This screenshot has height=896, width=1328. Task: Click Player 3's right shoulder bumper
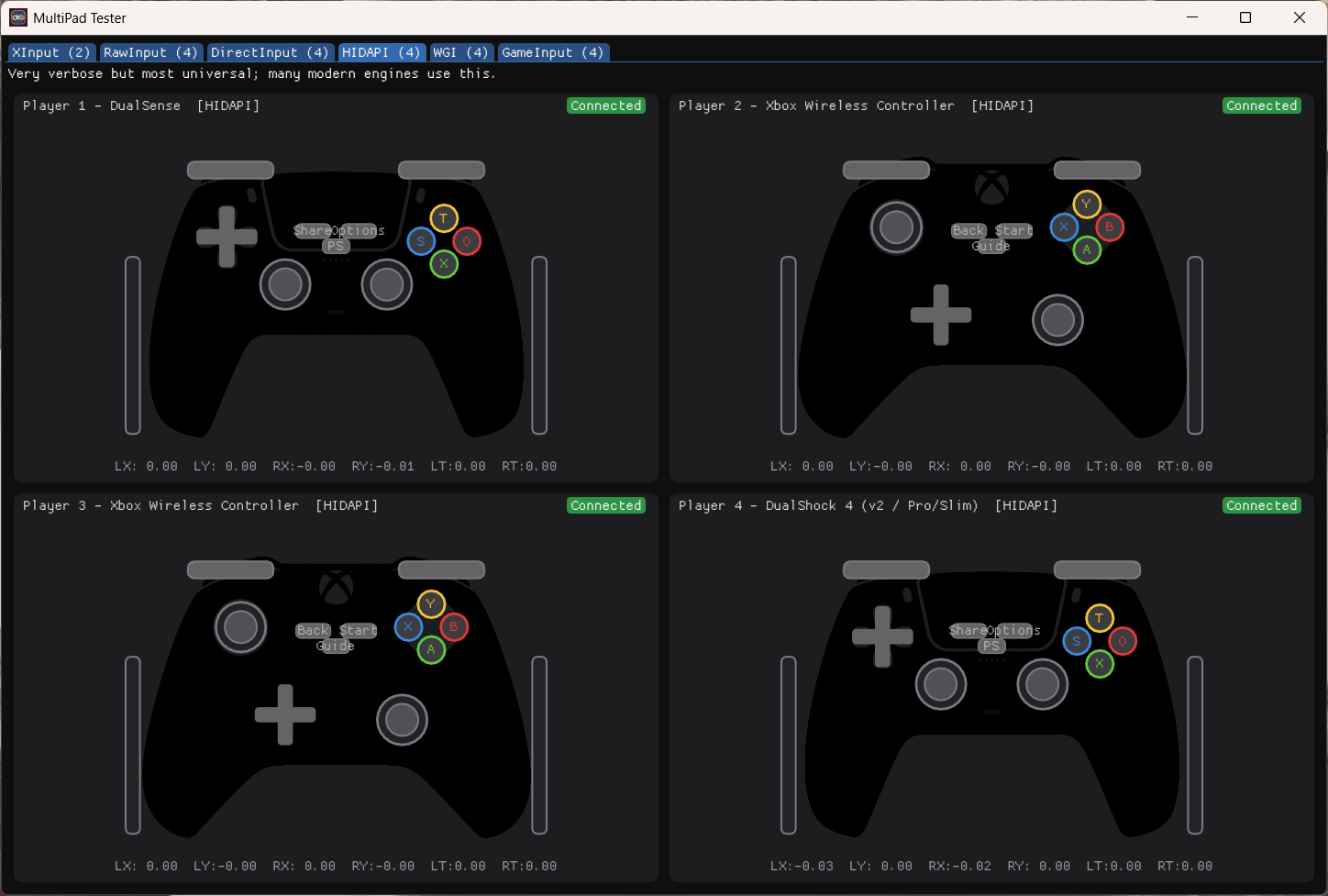[441, 570]
